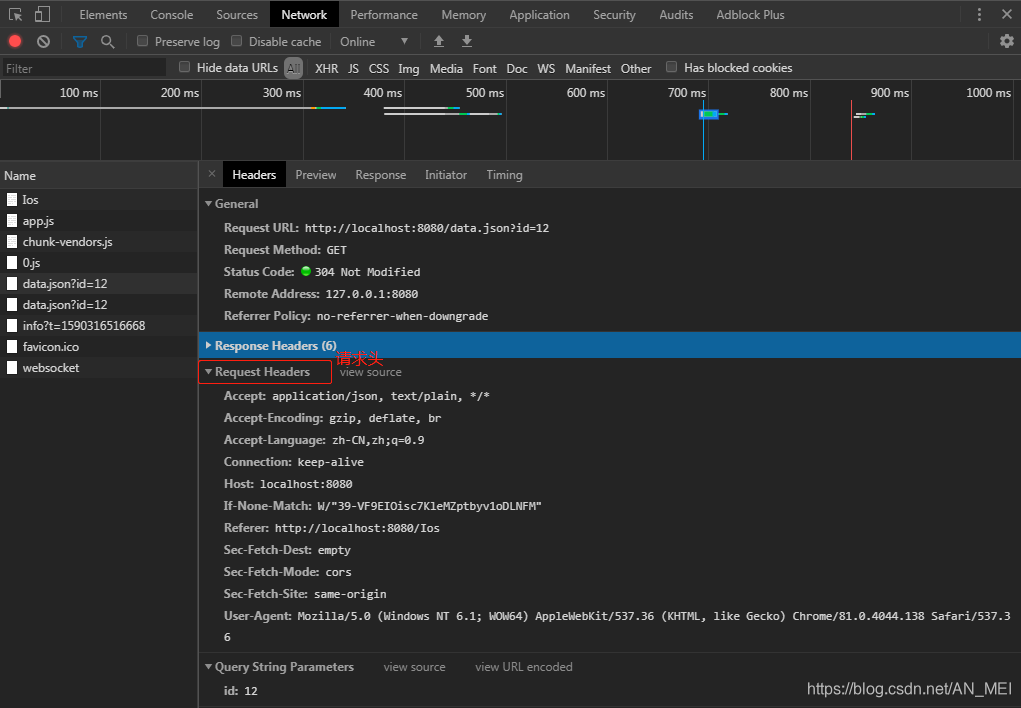Import a HAR file with upload arrow
The width and height of the screenshot is (1021, 708).
pyautogui.click(x=439, y=42)
